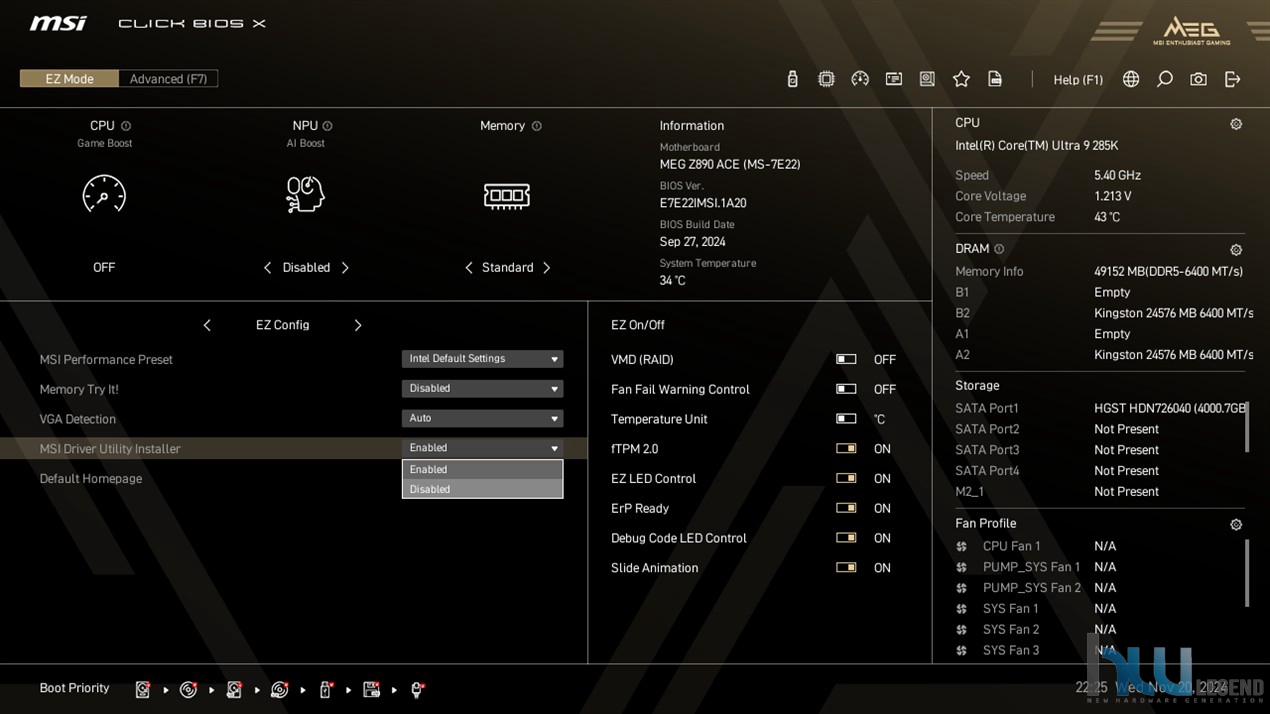
Task: Select the MSI Driver Utility Installer row
Action: [x=294, y=449]
